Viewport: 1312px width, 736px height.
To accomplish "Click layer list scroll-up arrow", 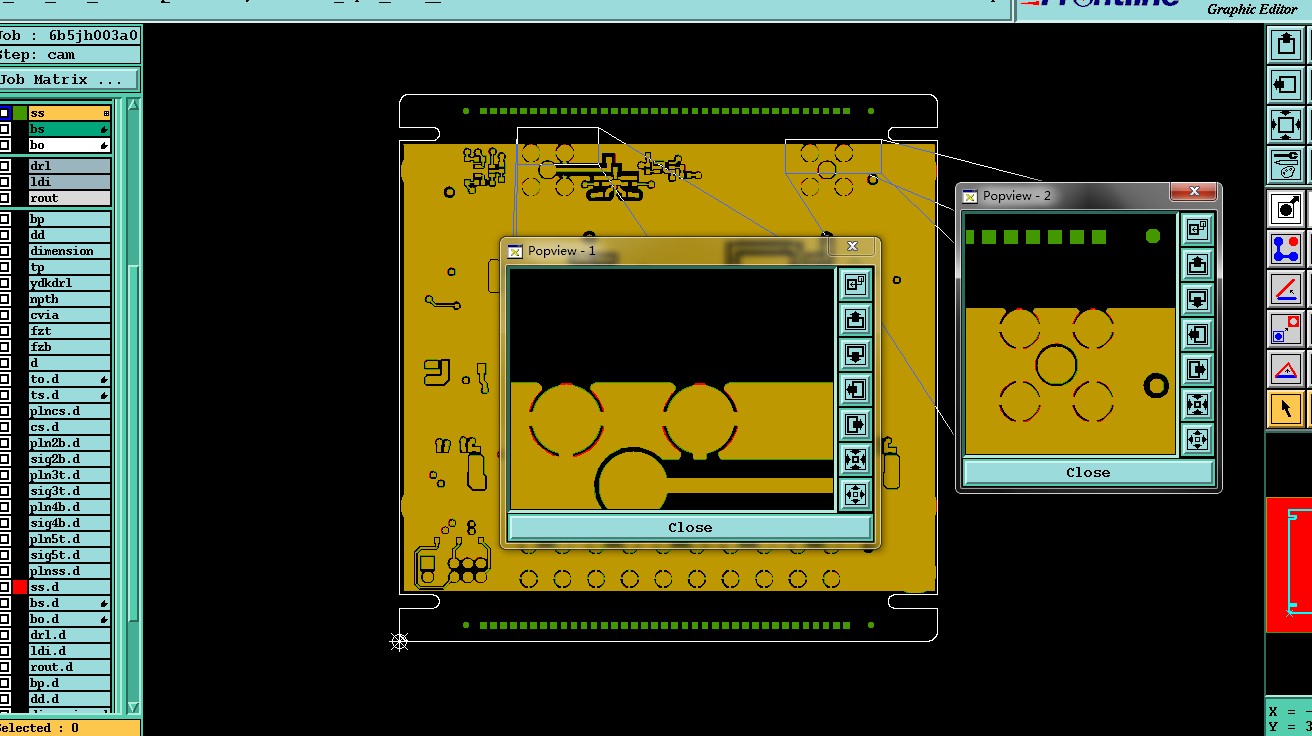I will tap(134, 104).
